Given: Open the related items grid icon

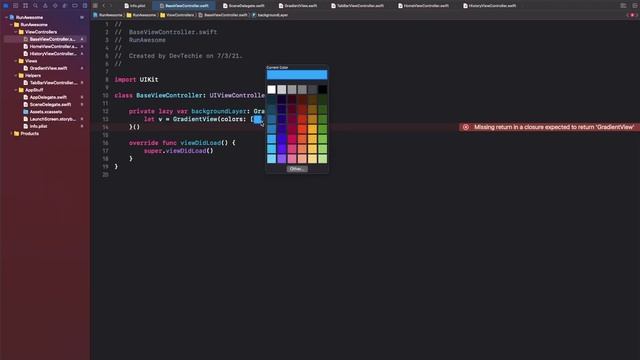Looking at the screenshot, I should pyautogui.click(x=95, y=6).
